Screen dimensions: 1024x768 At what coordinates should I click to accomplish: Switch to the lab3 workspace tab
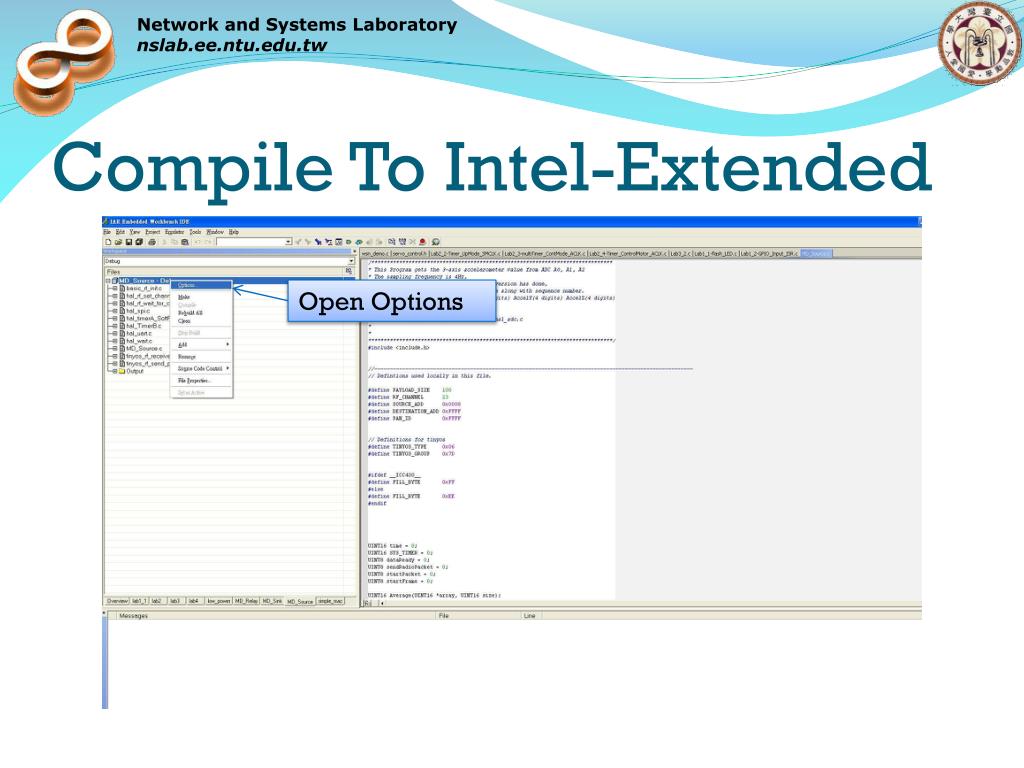175,601
